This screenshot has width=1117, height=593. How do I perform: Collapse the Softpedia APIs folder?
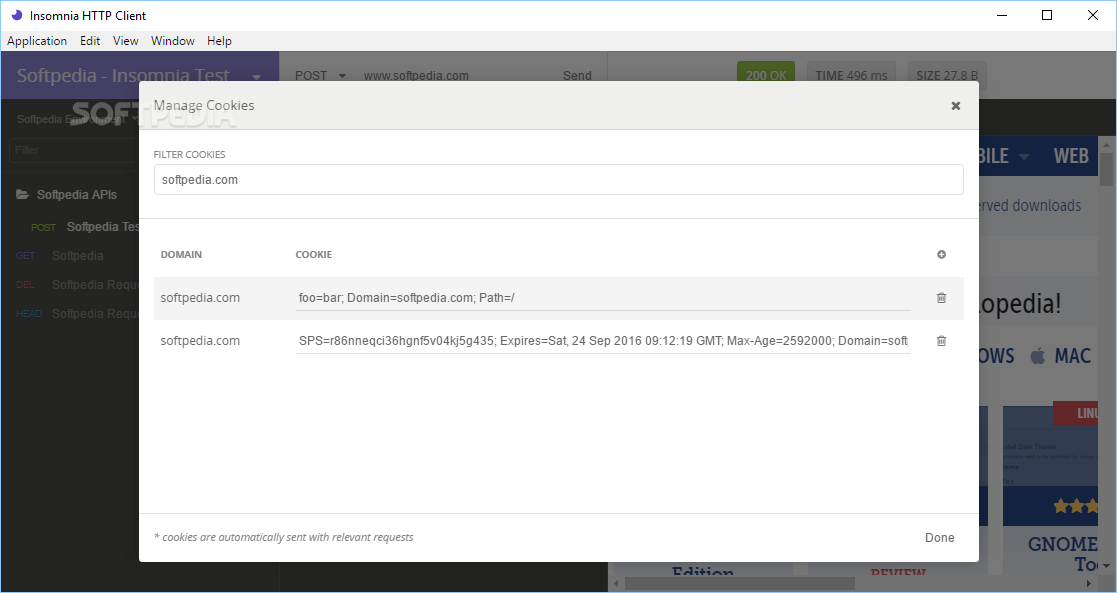pyautogui.click(x=66, y=195)
